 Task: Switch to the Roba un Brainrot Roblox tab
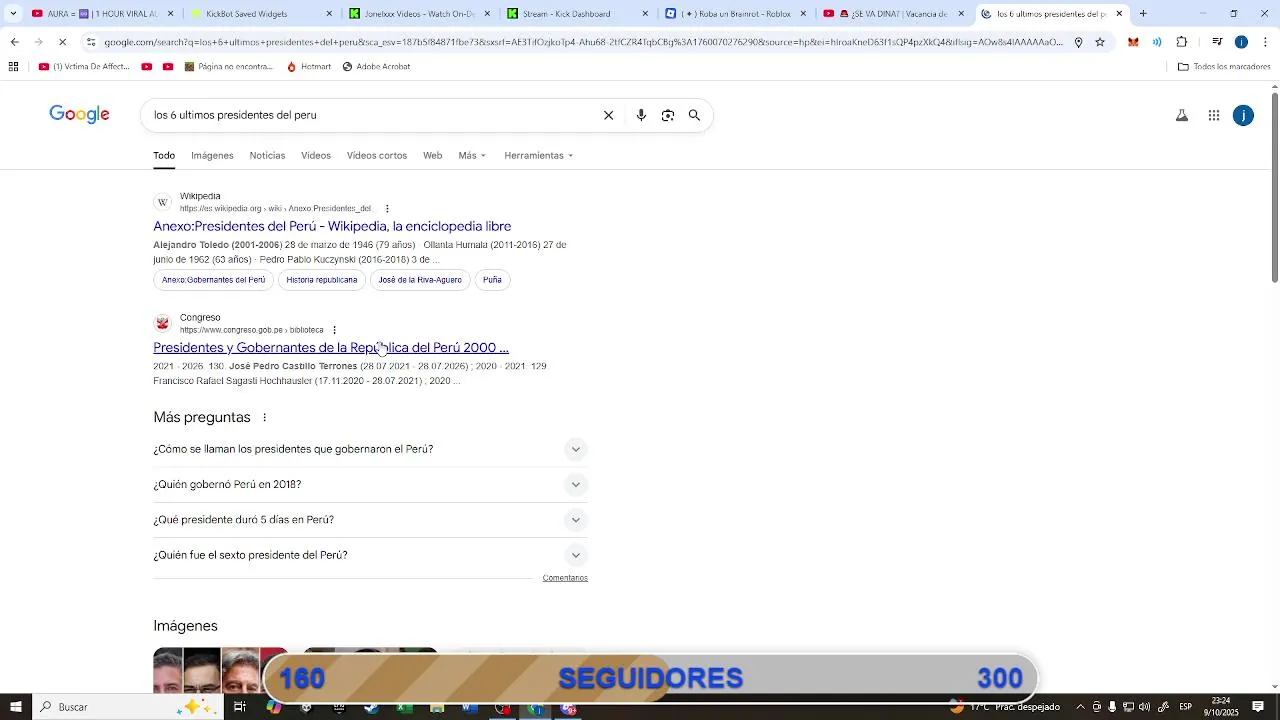click(737, 14)
